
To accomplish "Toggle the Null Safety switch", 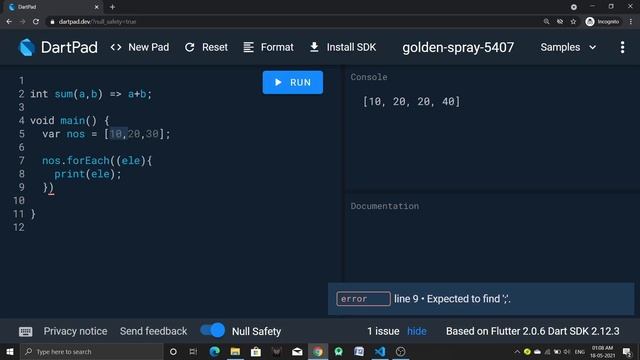I will click(x=212, y=330).
